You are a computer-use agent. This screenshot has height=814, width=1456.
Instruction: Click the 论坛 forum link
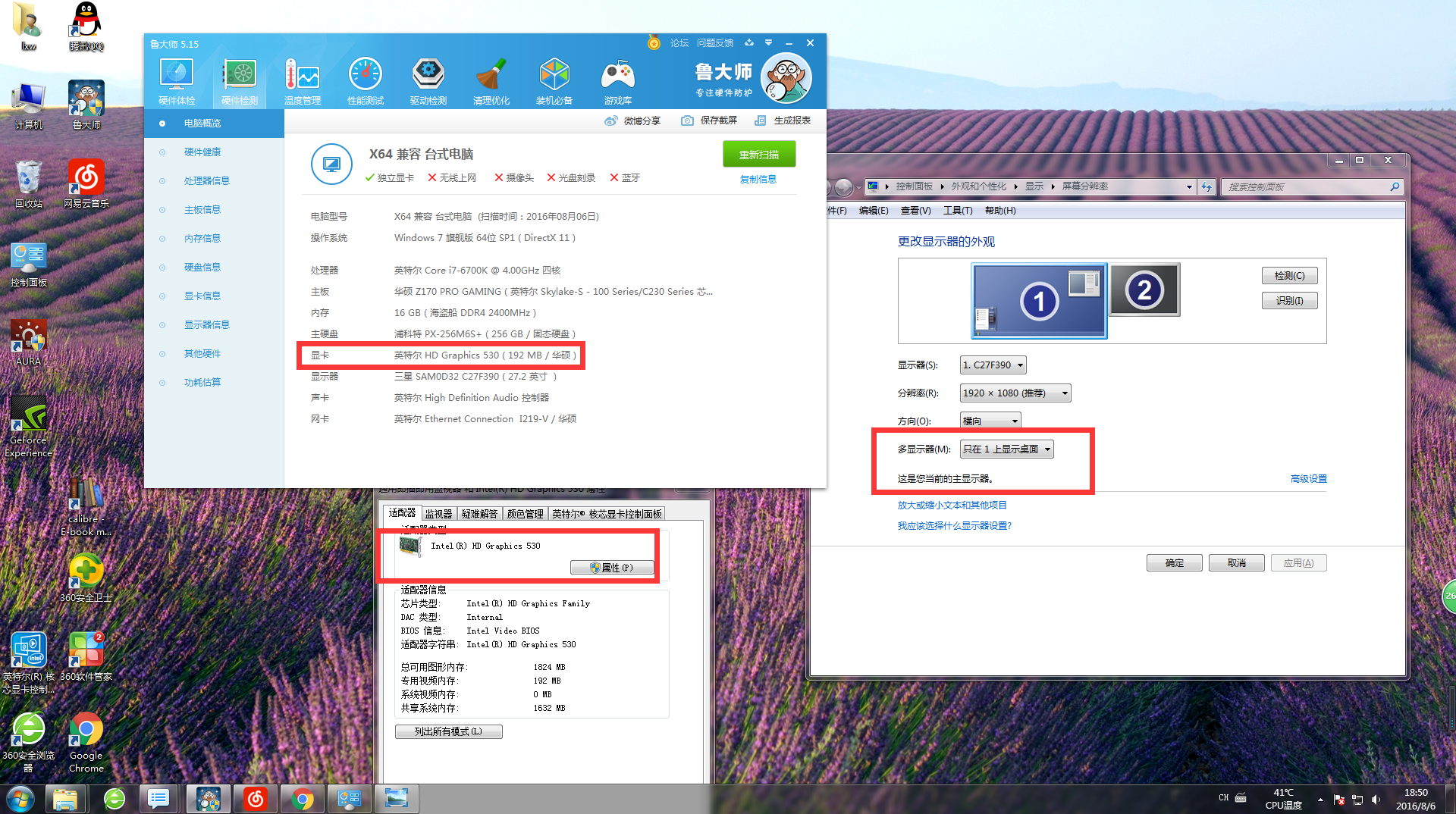tap(679, 43)
